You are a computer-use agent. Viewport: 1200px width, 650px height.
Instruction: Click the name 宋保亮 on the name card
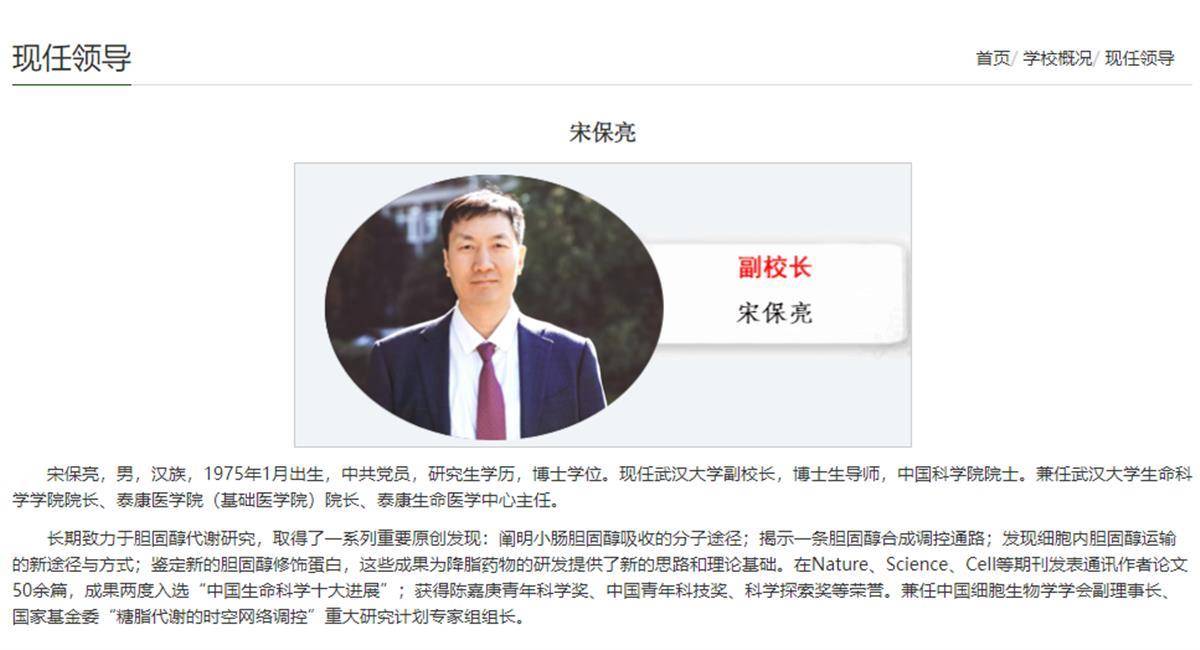775,313
